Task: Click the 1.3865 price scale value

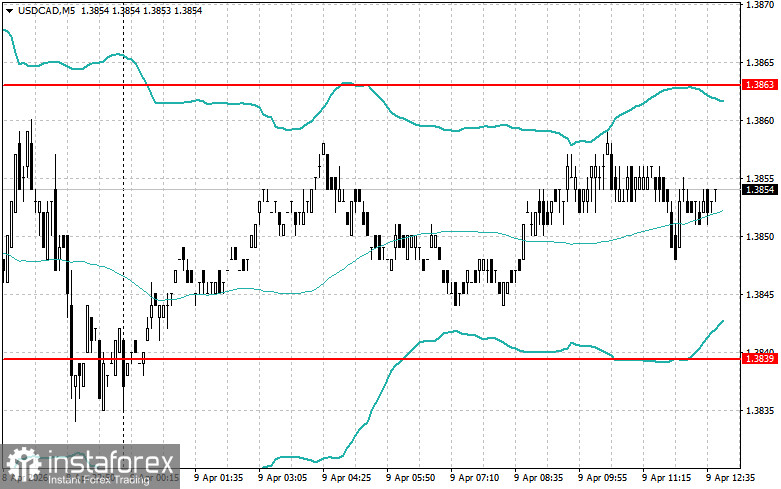Action: click(x=760, y=63)
